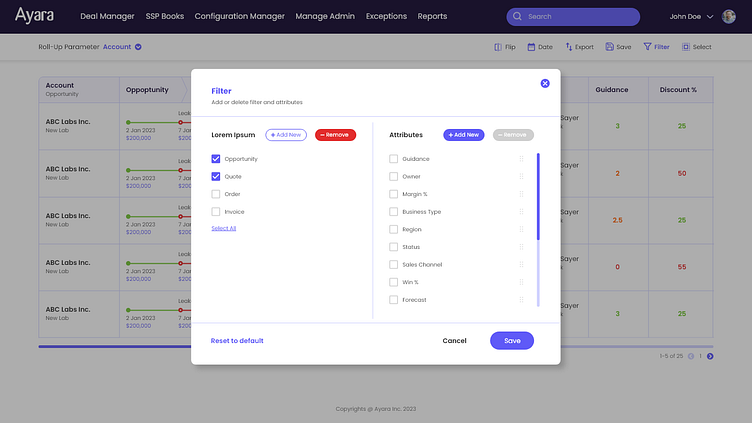The height and width of the screenshot is (423, 752).
Task: Uncheck the Opportunity checkbox
Action: coord(216,159)
